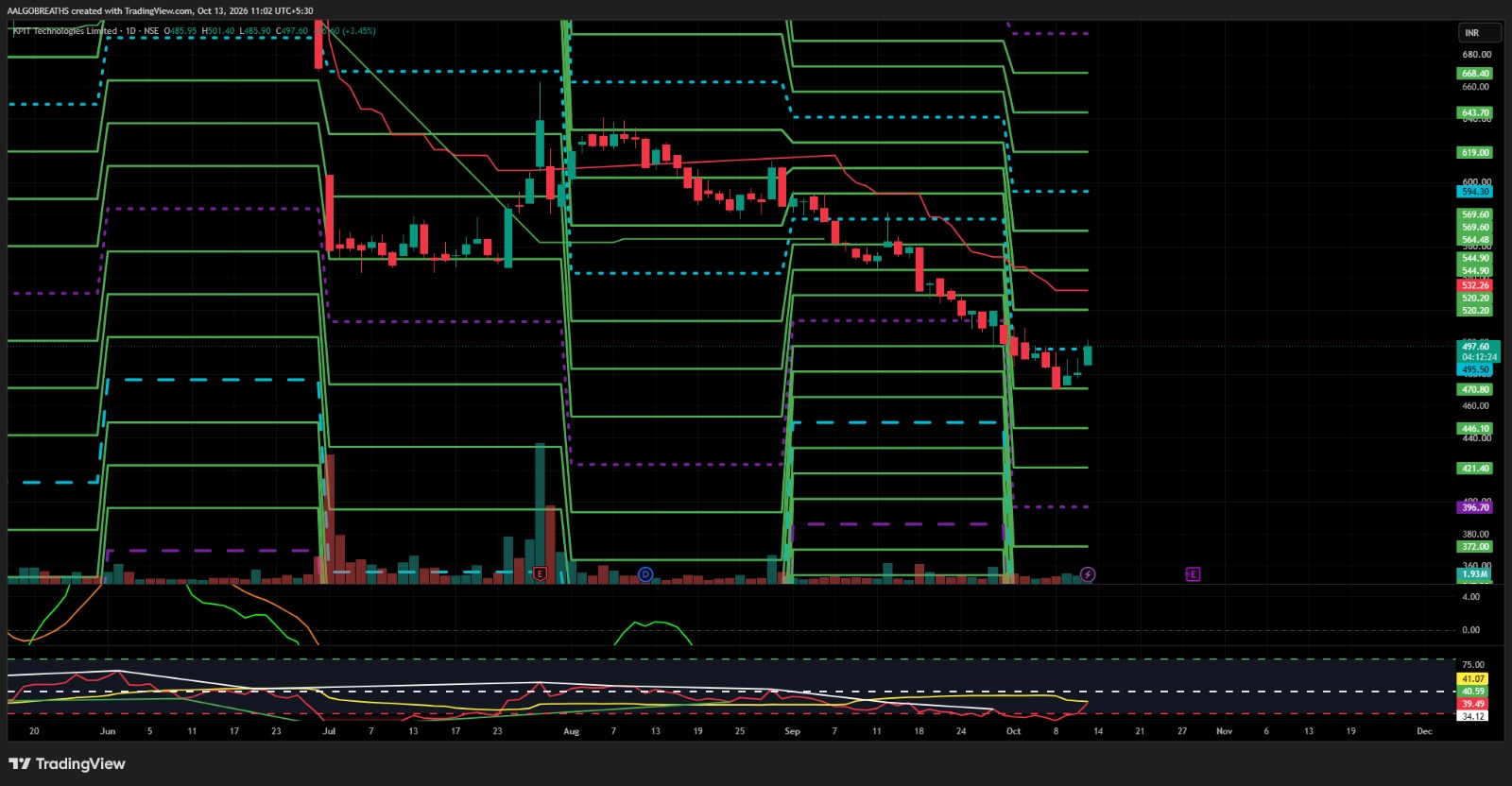Click the 372.00 green price label
Screen dimensions: 1512x786
click(1475, 546)
